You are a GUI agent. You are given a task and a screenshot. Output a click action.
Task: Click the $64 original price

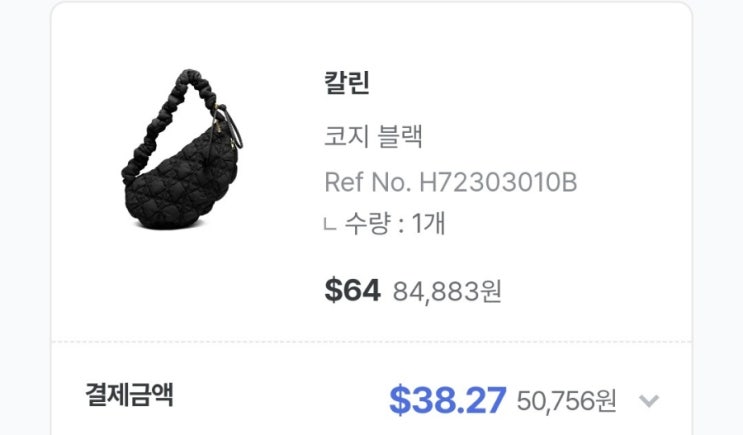(353, 290)
